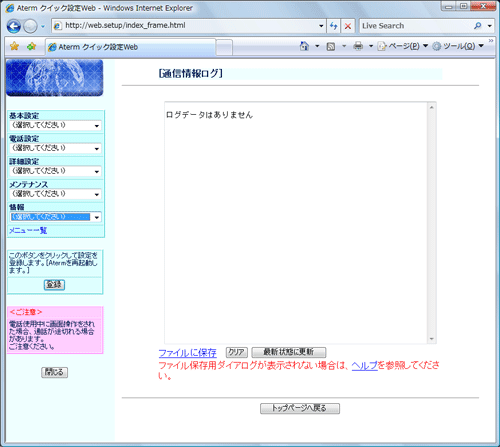This screenshot has width=500, height=447.
Task: Open the Favorites Center star icon
Action: tap(14, 46)
